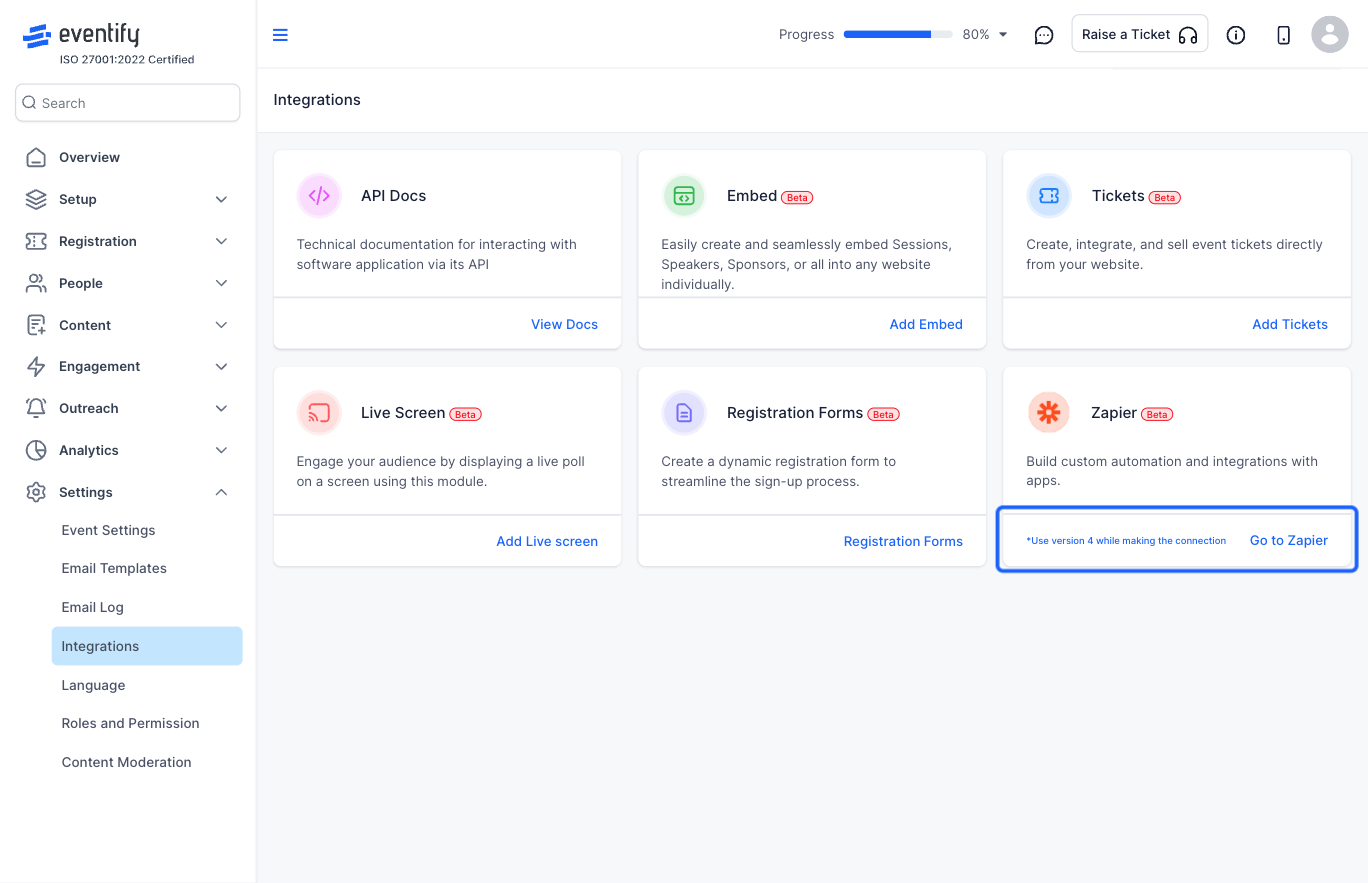Screen dimensions: 1368x883
Task: Collapse the Settings menu chevron
Action: 222,492
